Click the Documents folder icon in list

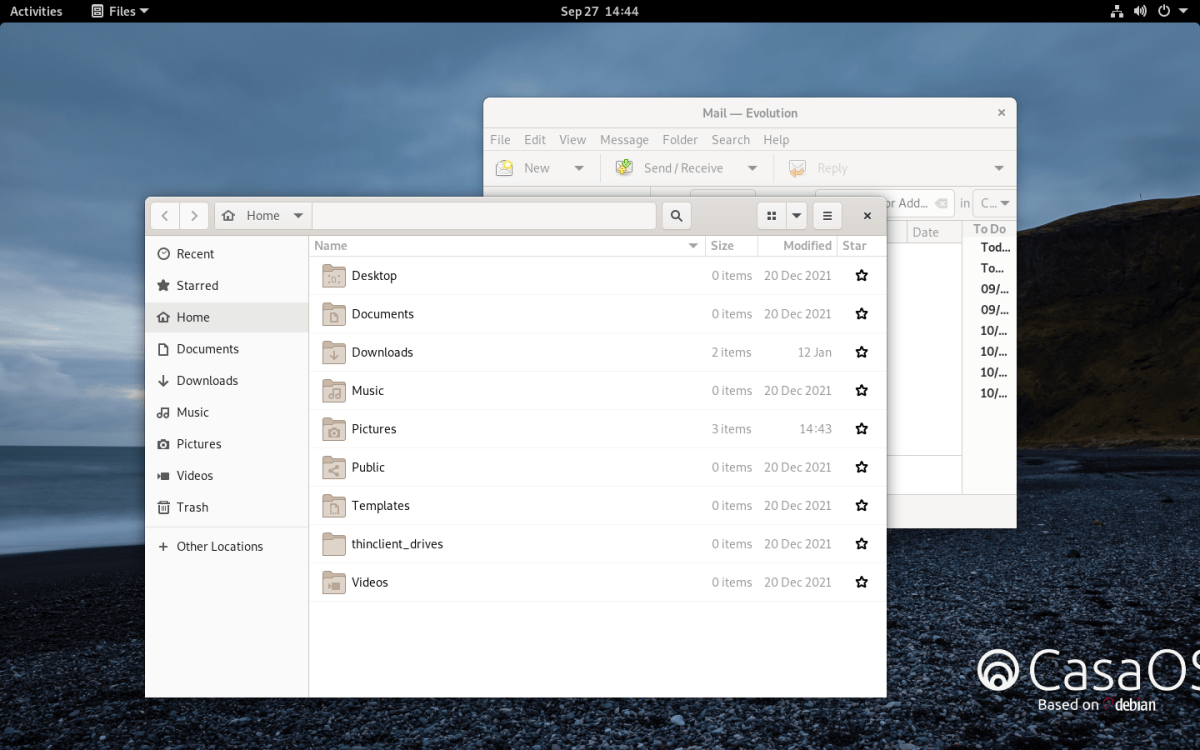pos(334,314)
